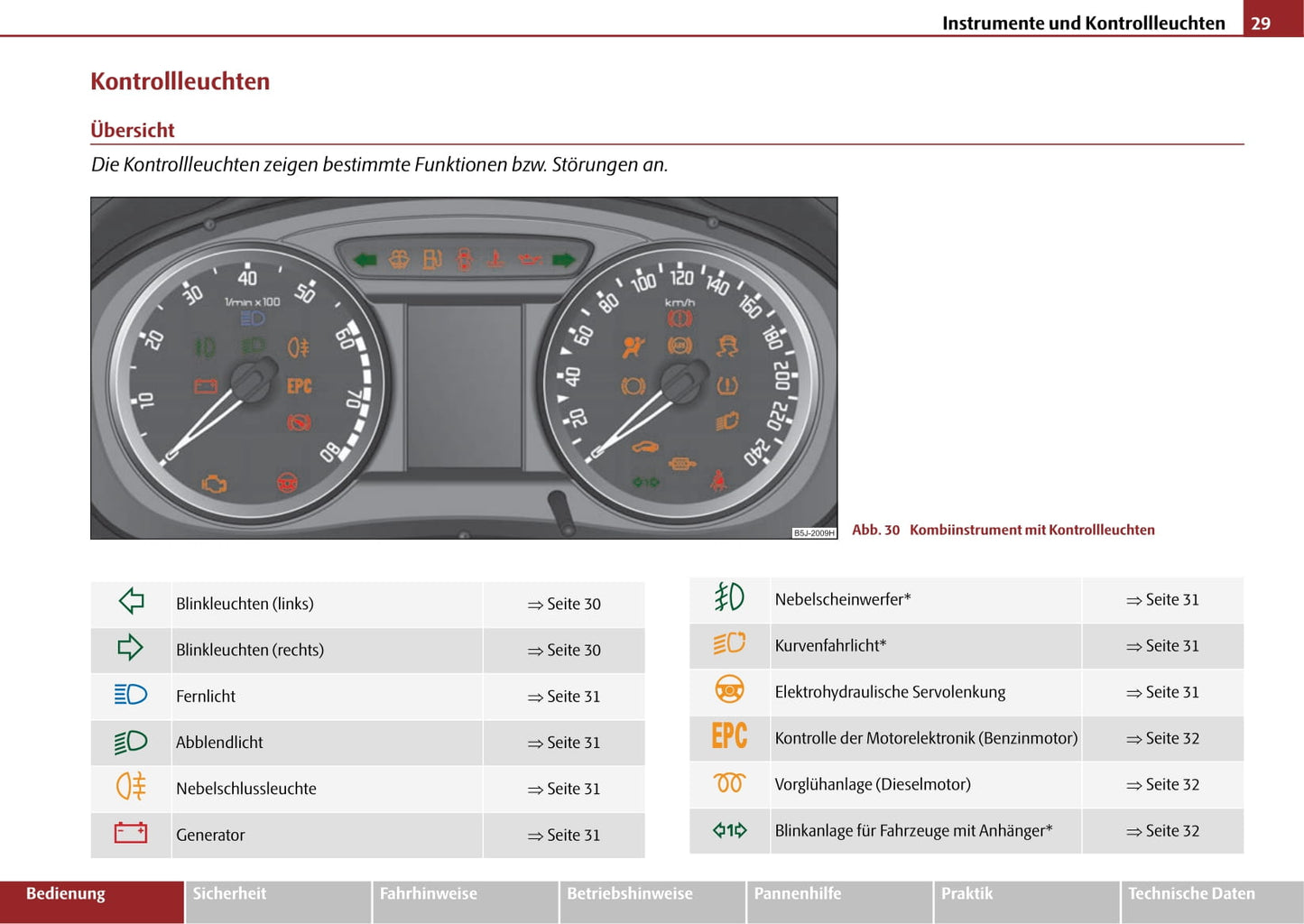
Task: Select the red Generator battery icon
Action: point(131,833)
